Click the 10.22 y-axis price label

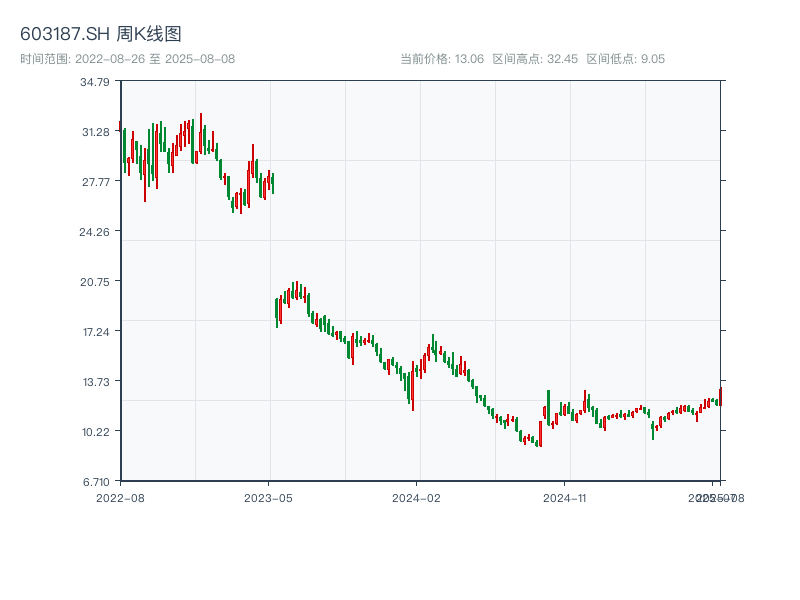coord(95,432)
